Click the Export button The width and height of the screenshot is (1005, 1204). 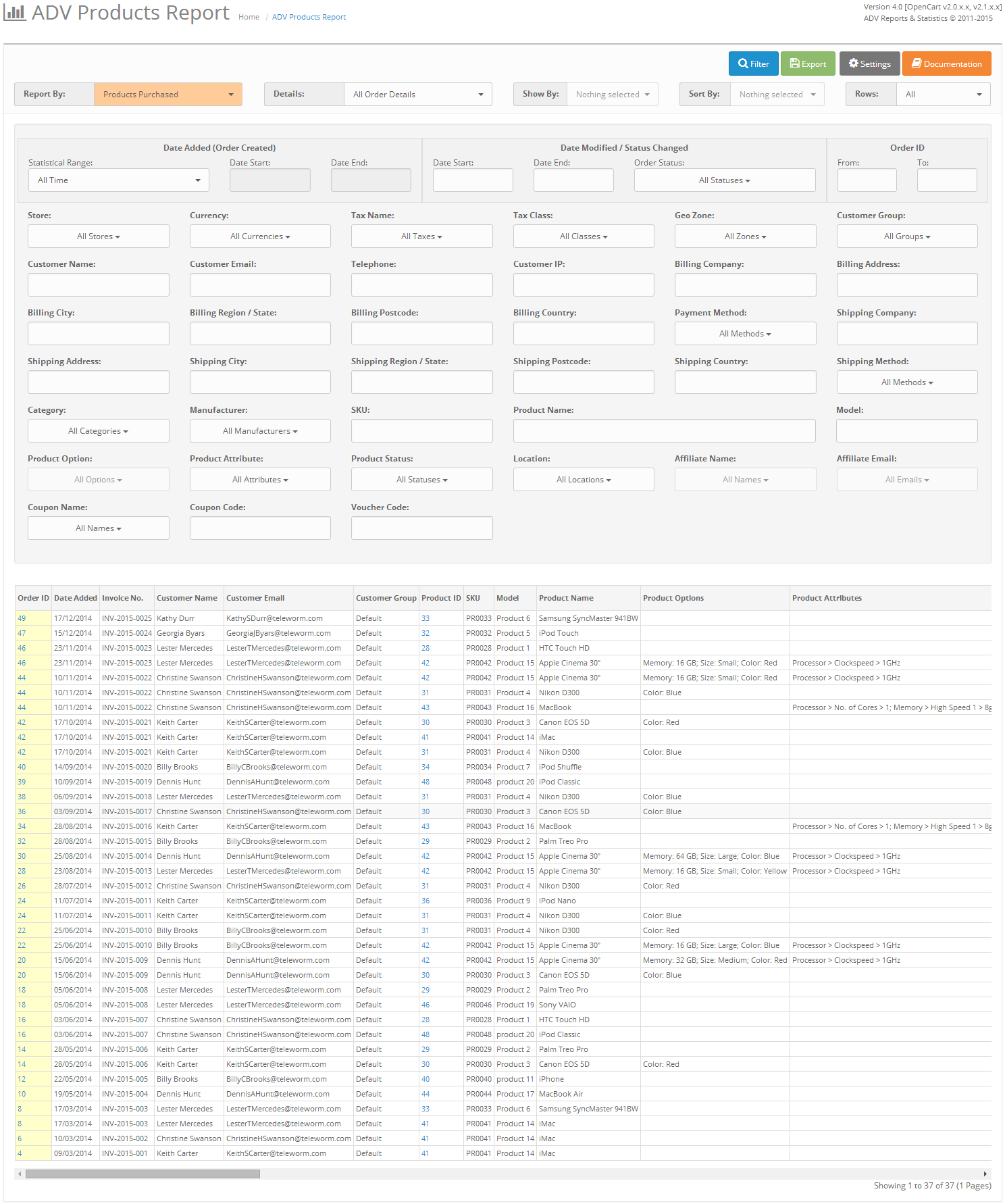[x=808, y=64]
